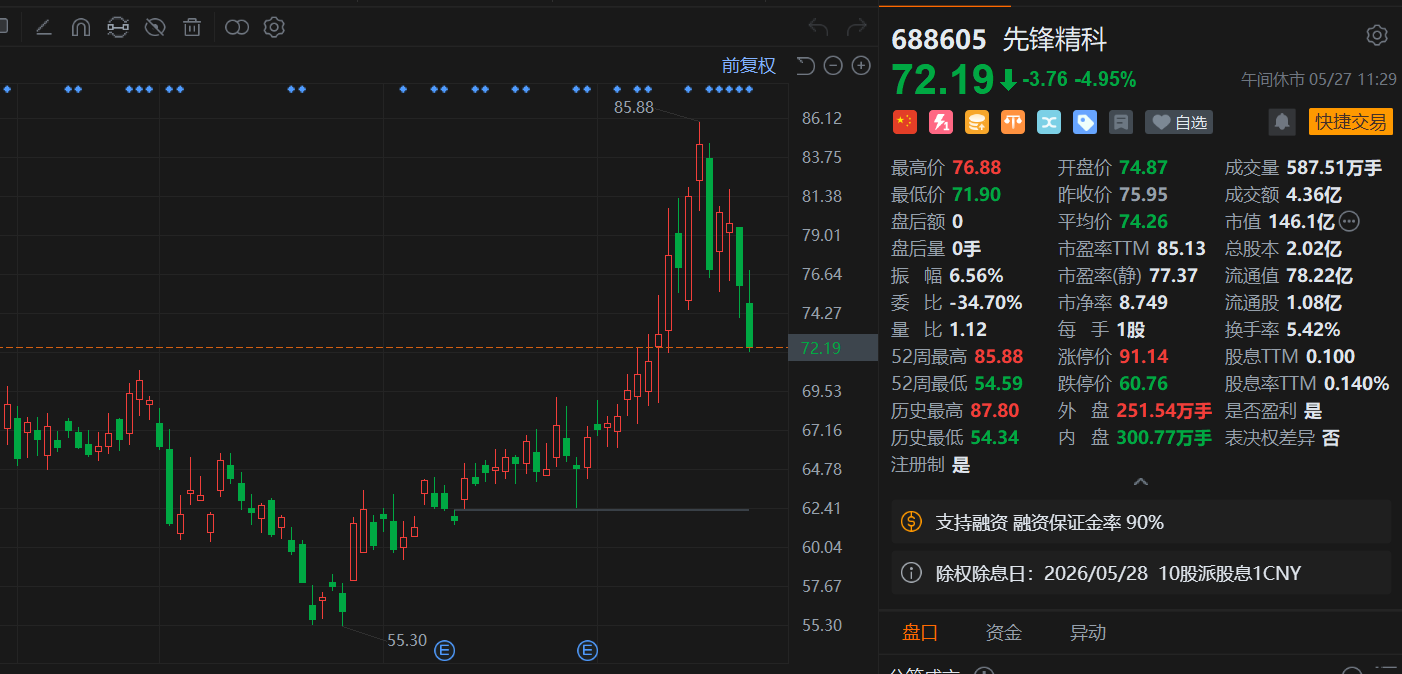Toggle 自选 watchlist favorite
1402x674 pixels.
point(1179,122)
